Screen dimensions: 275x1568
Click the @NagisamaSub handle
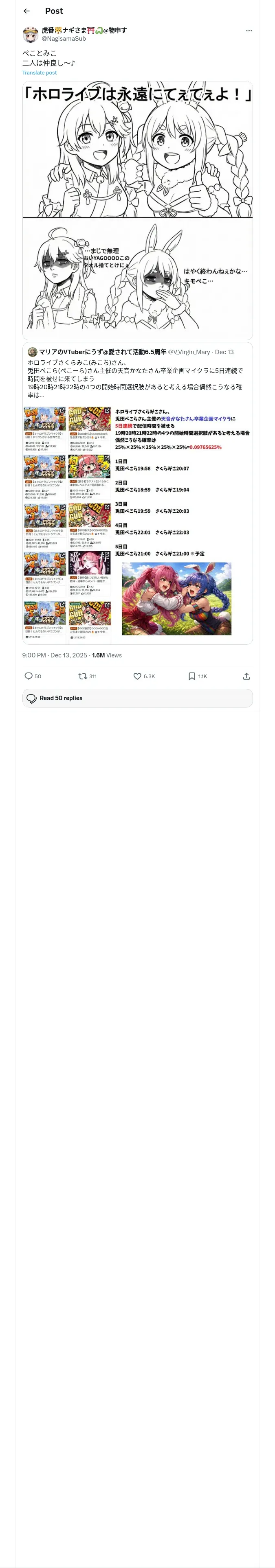[x=64, y=38]
